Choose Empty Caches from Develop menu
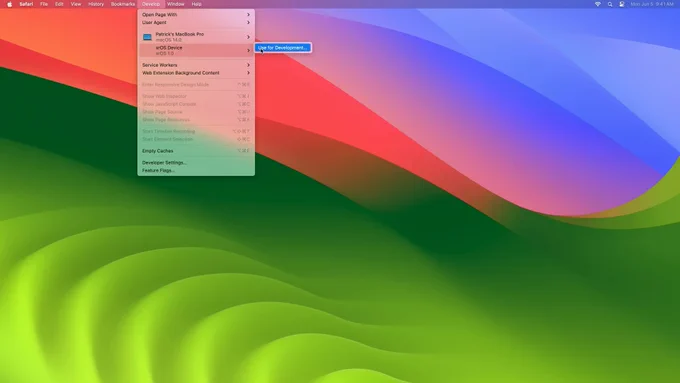This screenshot has height=383, width=680. 196,151
